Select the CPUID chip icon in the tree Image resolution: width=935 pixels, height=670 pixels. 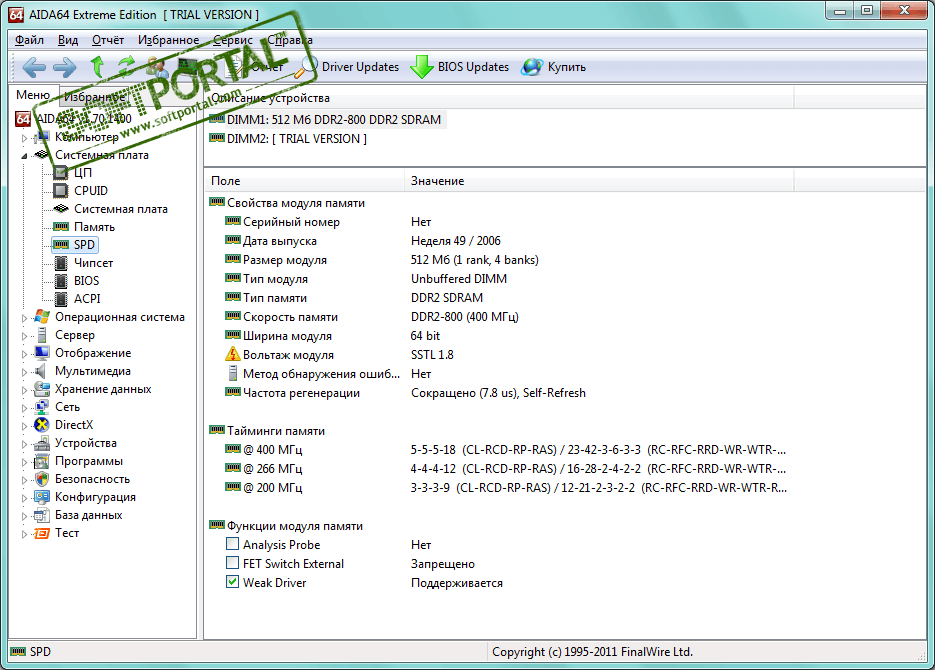[x=60, y=191]
